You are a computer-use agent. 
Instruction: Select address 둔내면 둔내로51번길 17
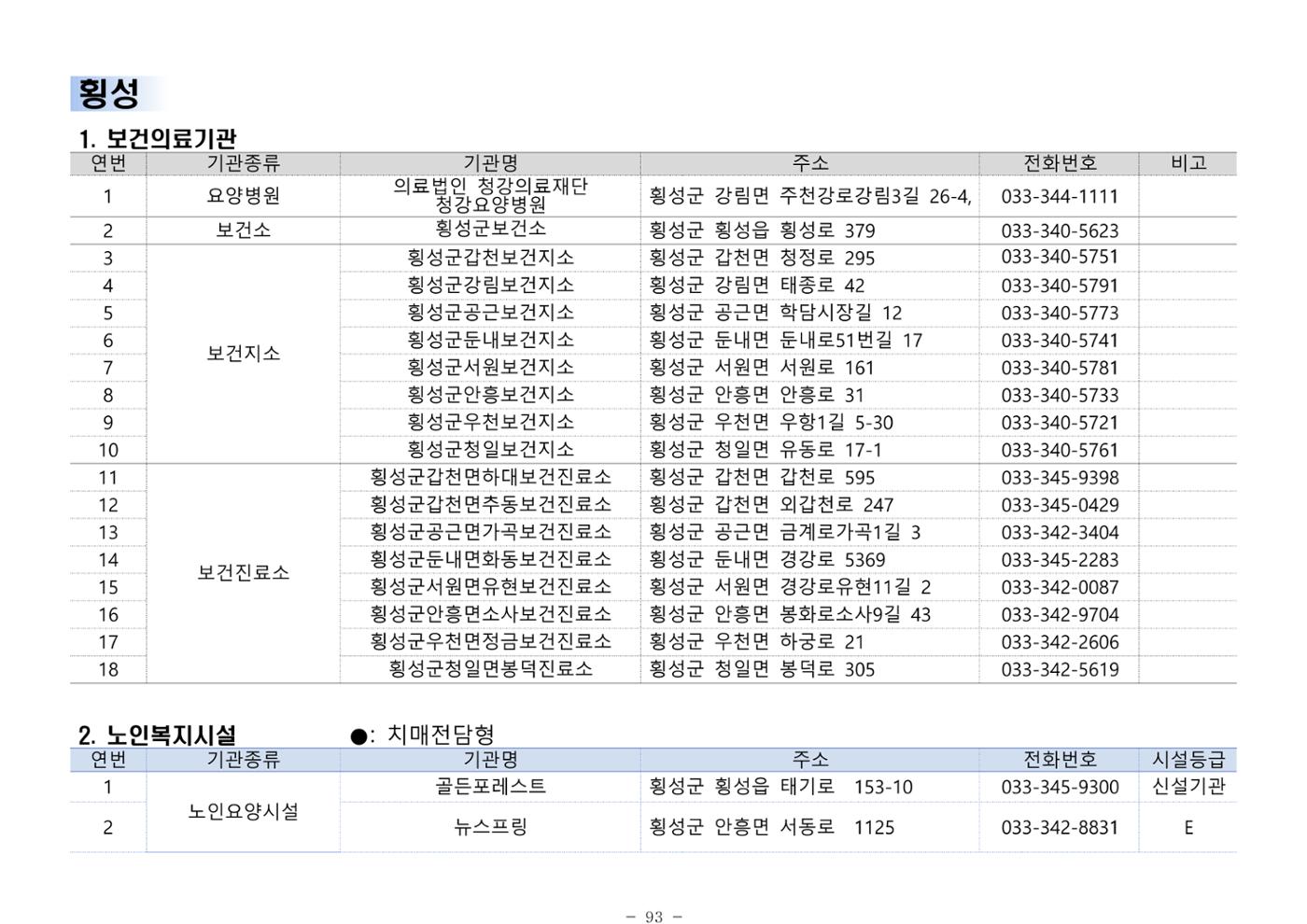click(819, 341)
